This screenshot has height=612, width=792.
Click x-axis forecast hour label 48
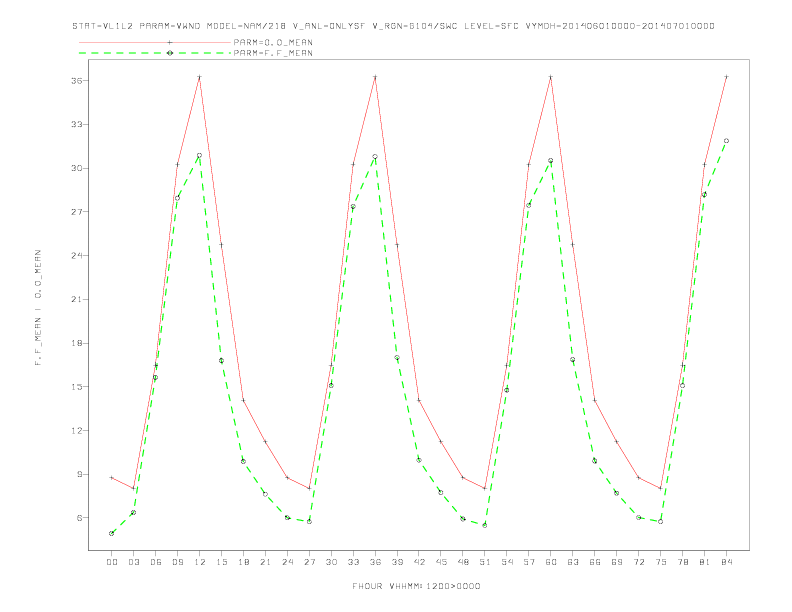coord(463,562)
